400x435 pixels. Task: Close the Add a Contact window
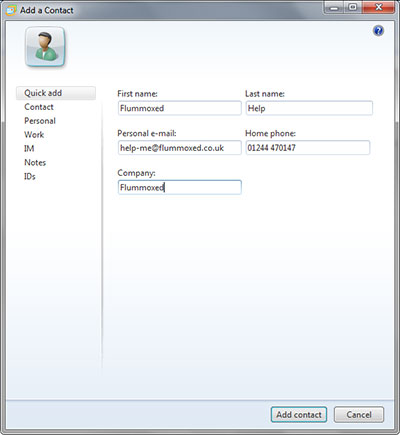379,7
